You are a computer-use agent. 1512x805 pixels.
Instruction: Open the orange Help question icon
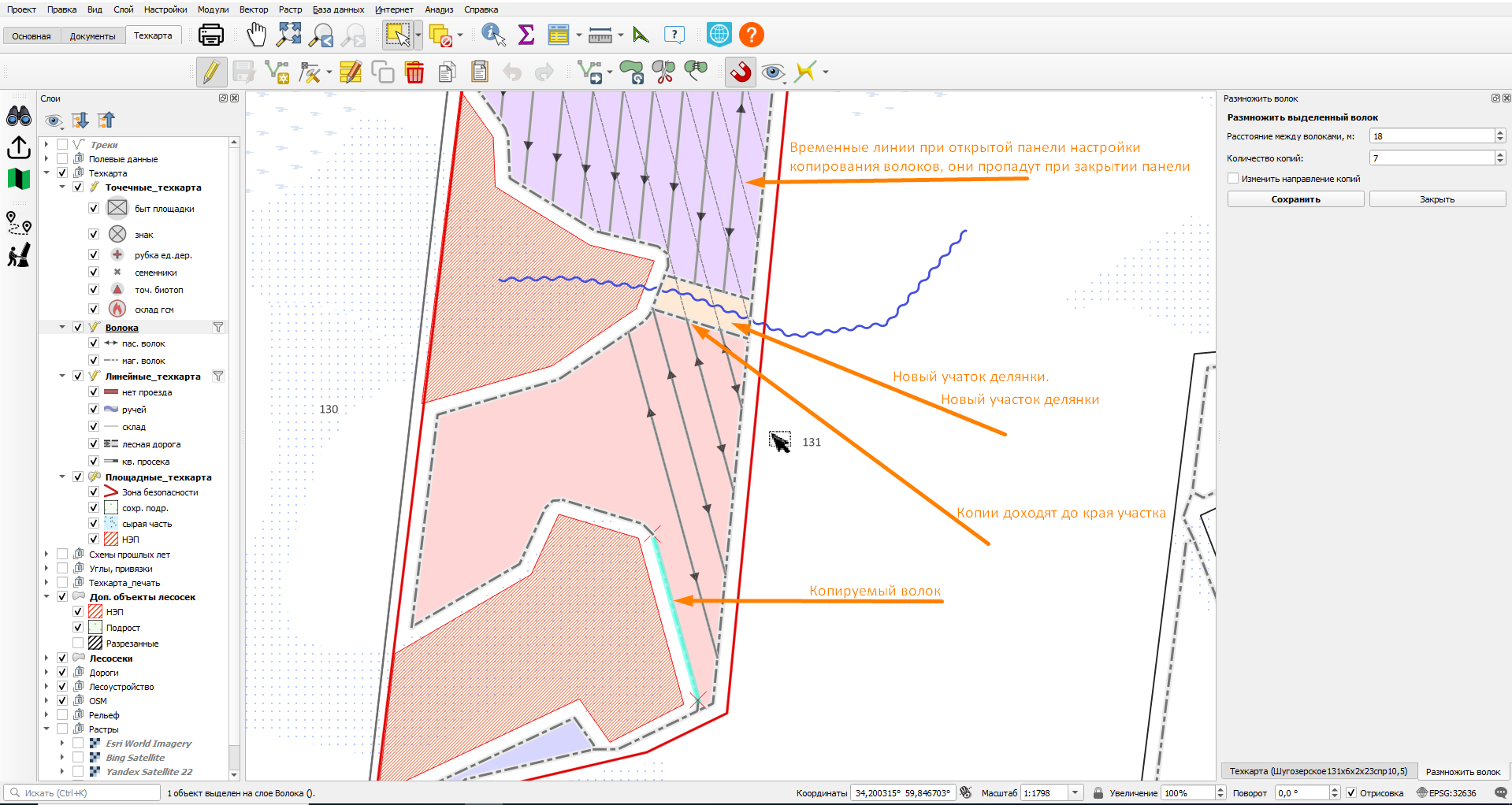752,35
